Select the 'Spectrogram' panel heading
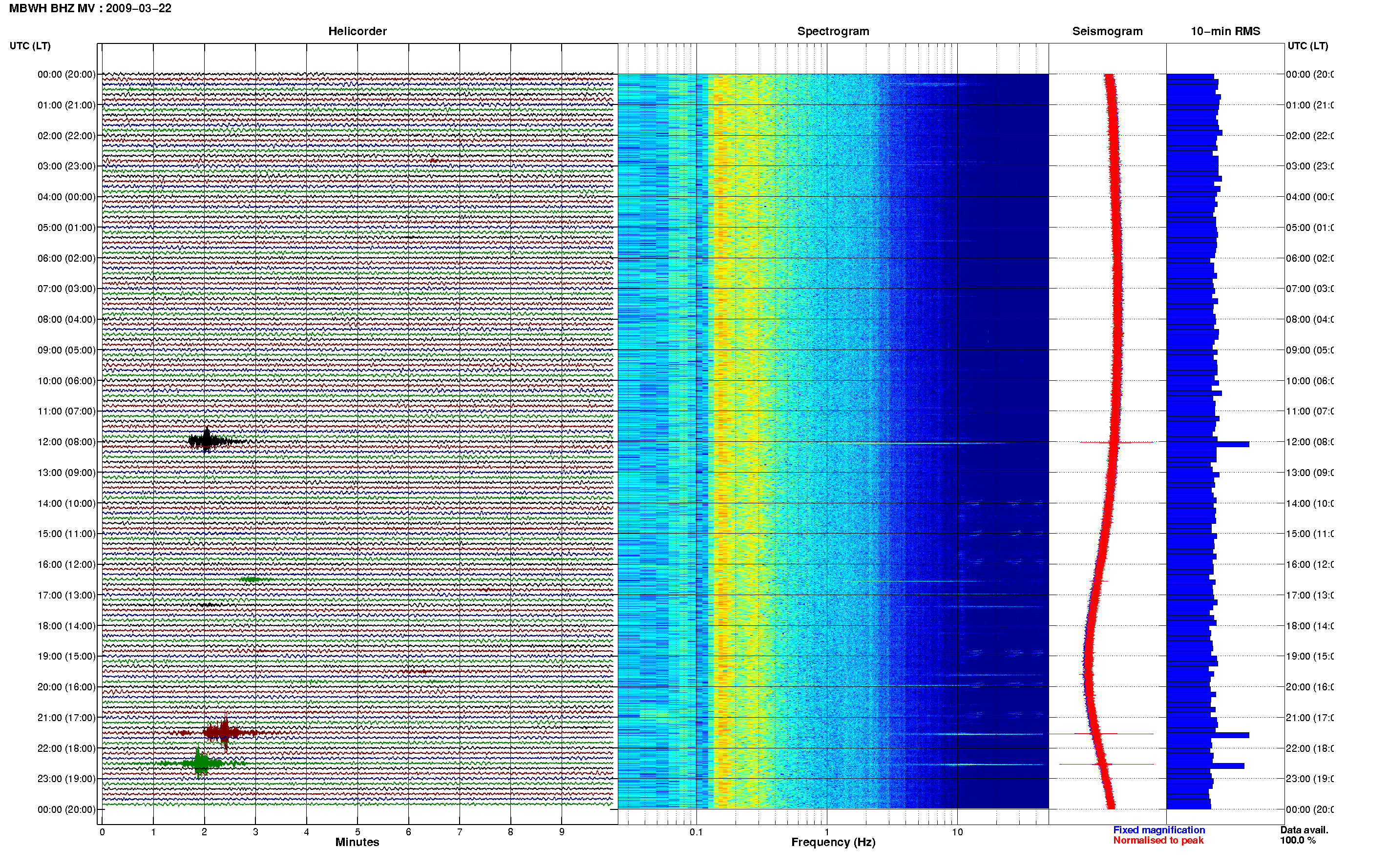The image size is (1389, 868). (833, 32)
